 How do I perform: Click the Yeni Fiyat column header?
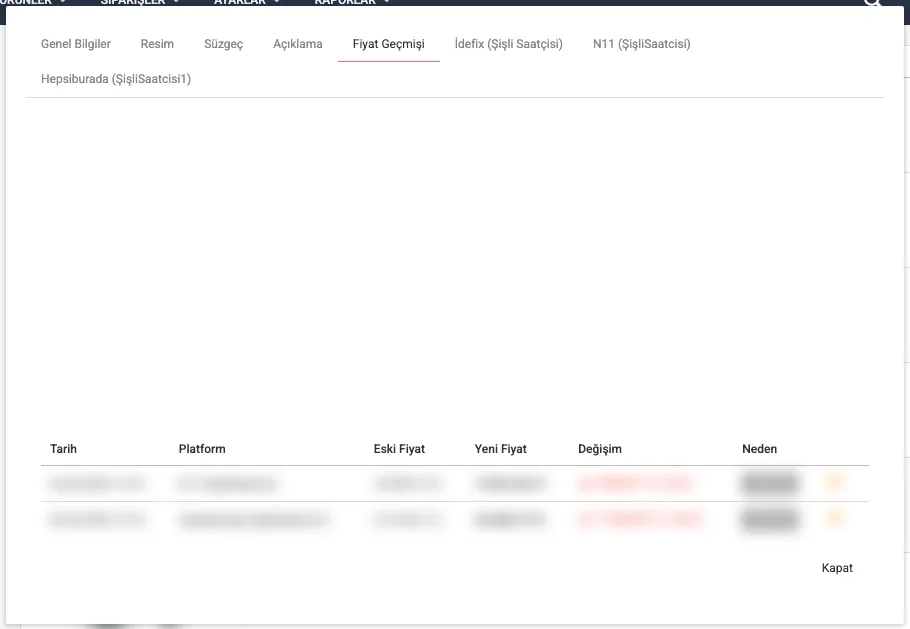point(501,449)
